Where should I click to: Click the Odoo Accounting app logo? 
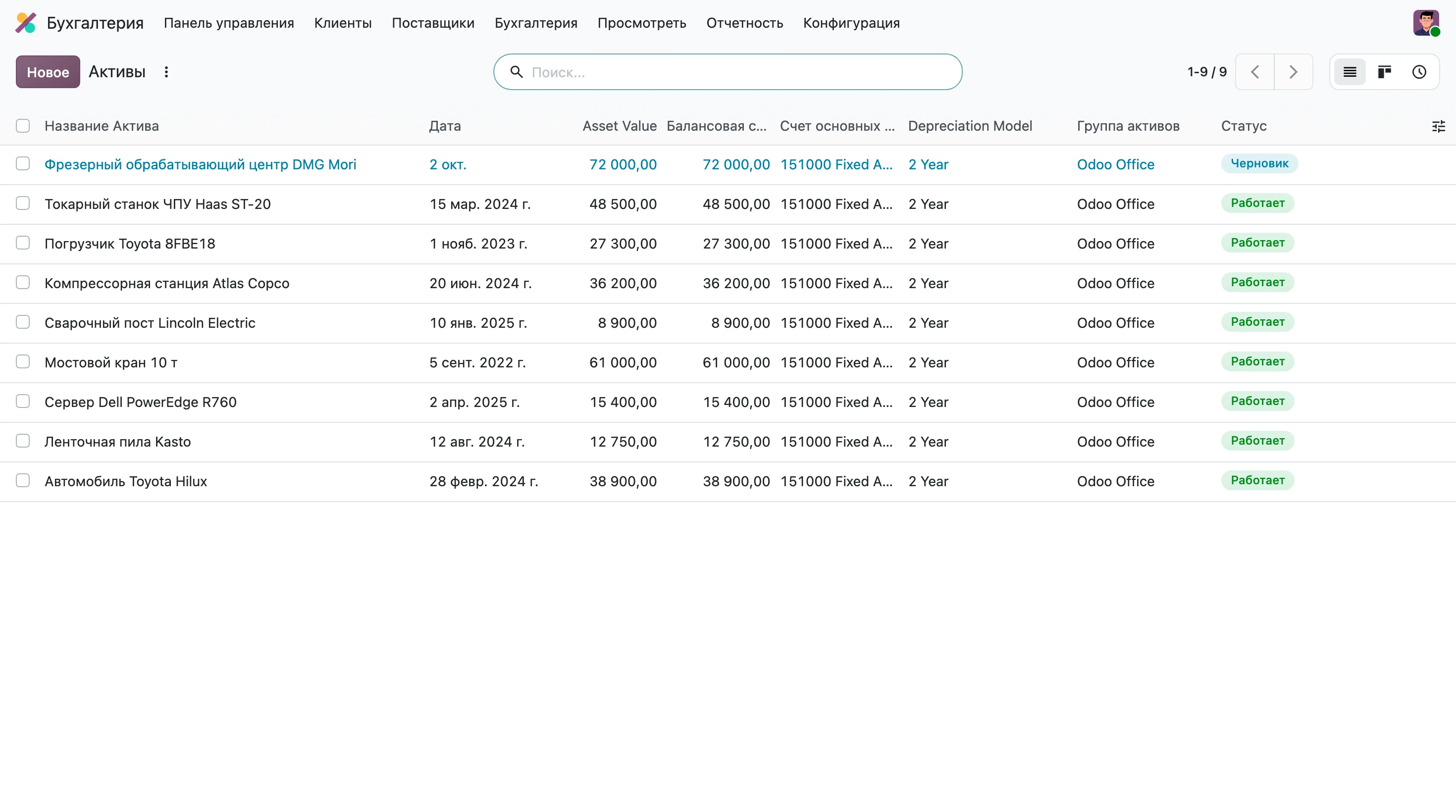pos(25,23)
